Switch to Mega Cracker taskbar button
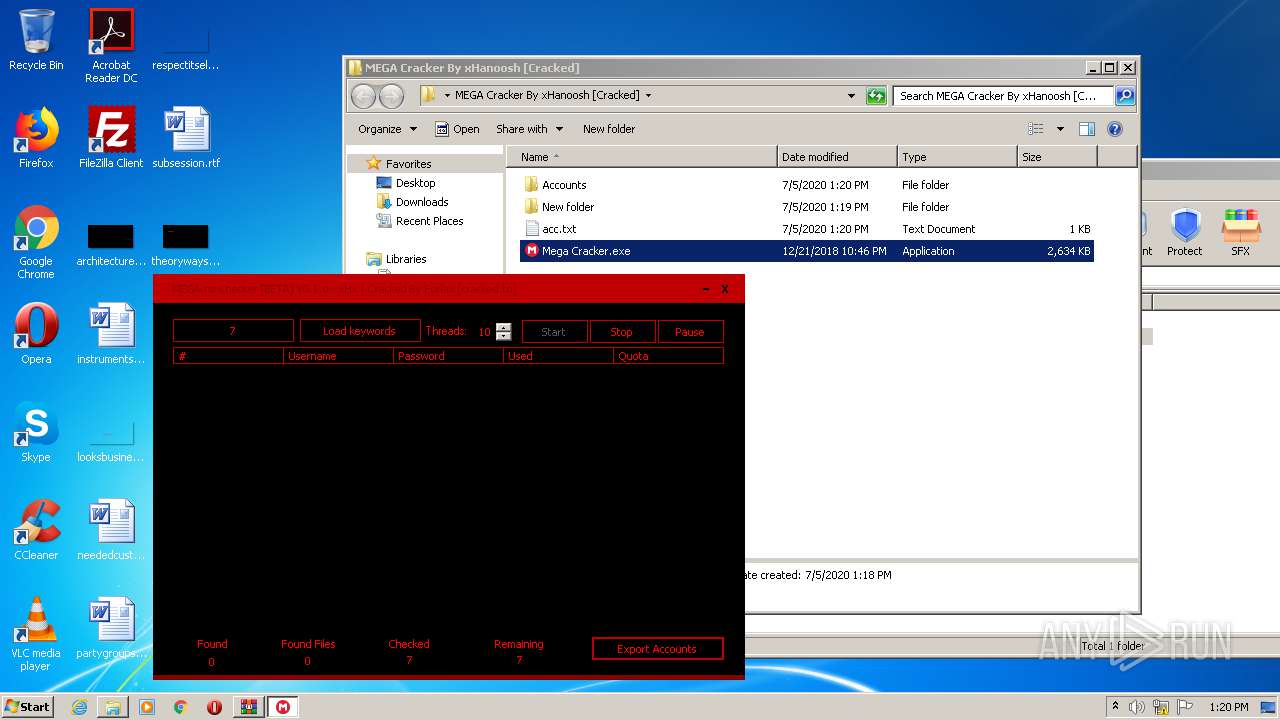Screen dimensions: 1280x720 [283, 707]
